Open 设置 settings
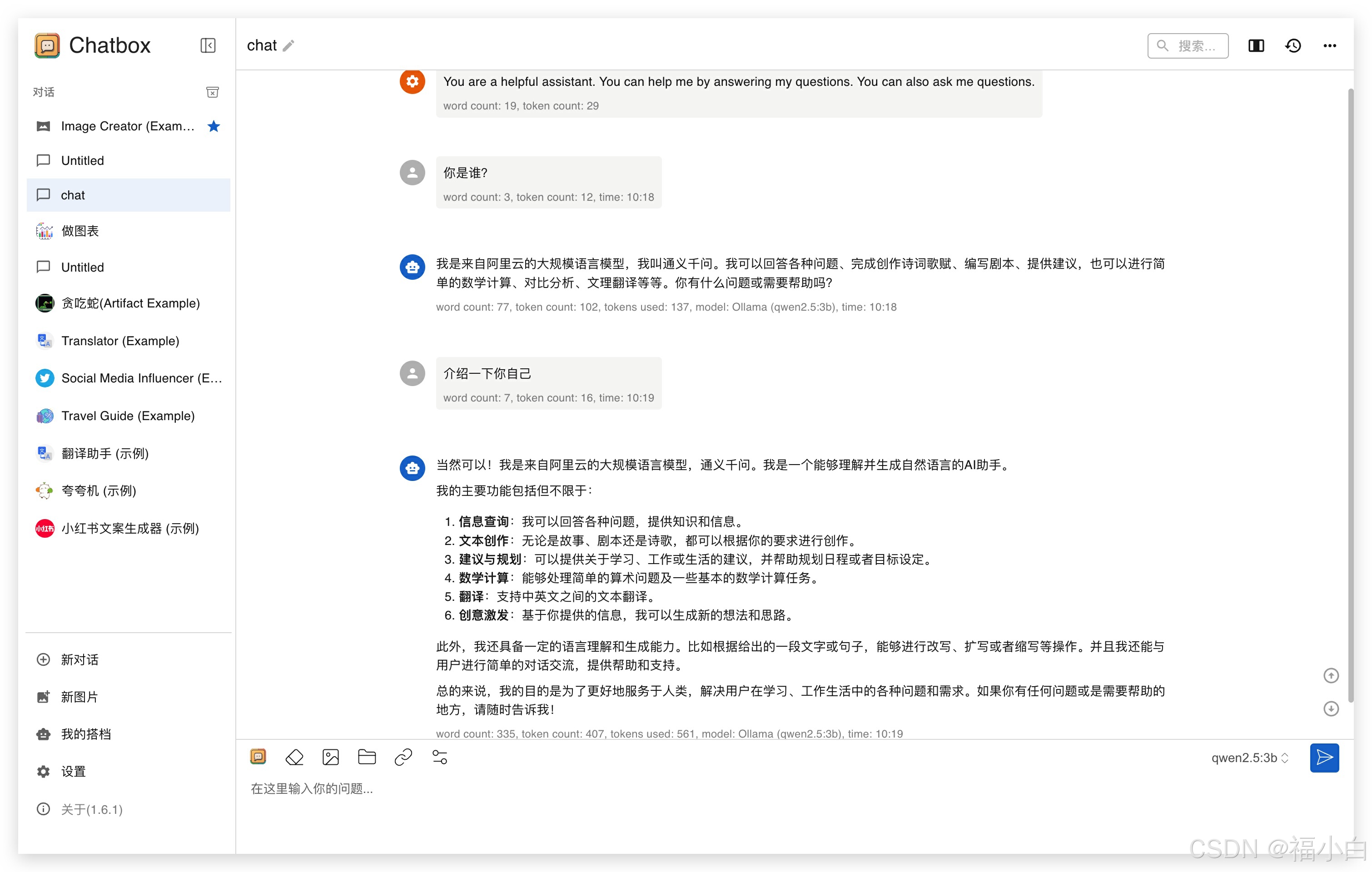 [x=73, y=771]
